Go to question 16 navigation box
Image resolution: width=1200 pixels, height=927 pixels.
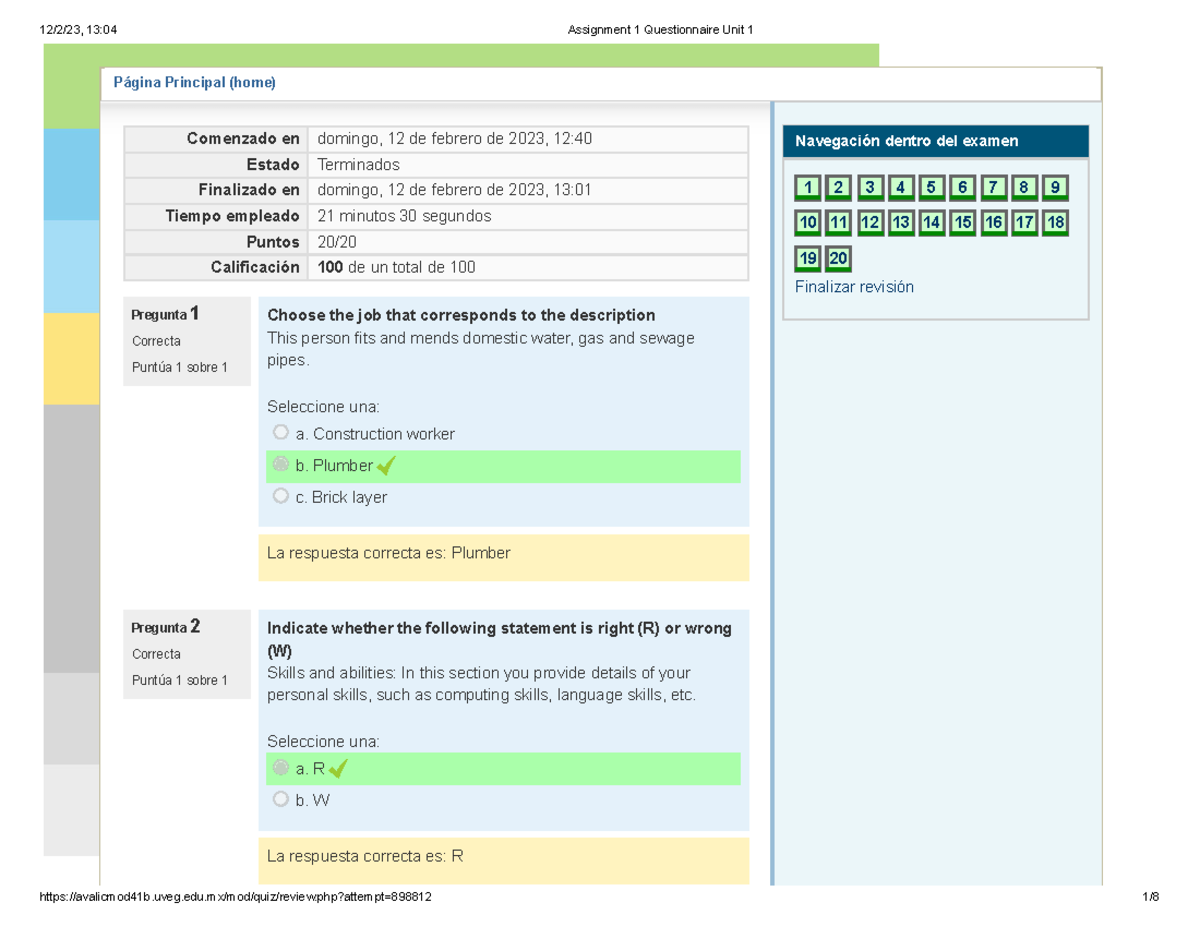pos(993,223)
